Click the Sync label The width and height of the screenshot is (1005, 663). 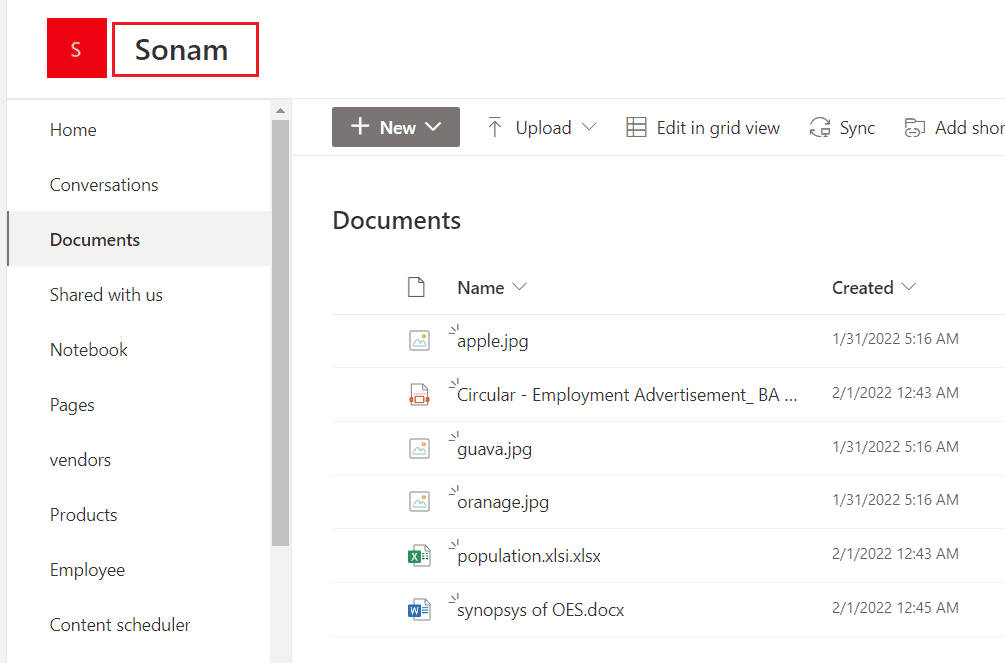[857, 128]
